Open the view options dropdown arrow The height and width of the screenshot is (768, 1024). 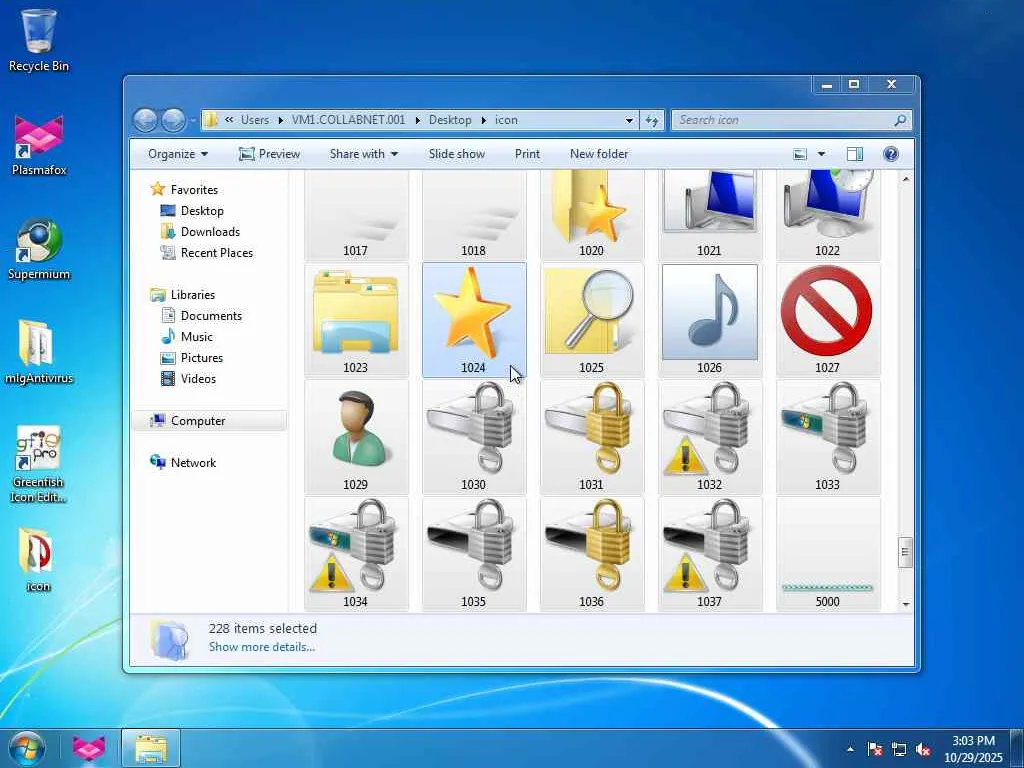point(822,154)
